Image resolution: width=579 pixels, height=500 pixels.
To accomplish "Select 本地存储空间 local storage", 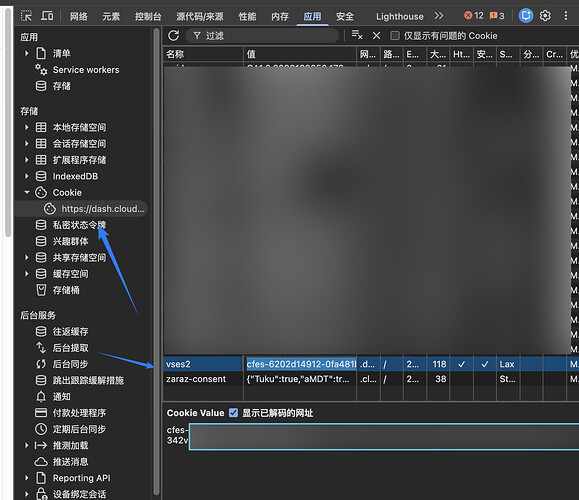I will pyautogui.click(x=79, y=127).
